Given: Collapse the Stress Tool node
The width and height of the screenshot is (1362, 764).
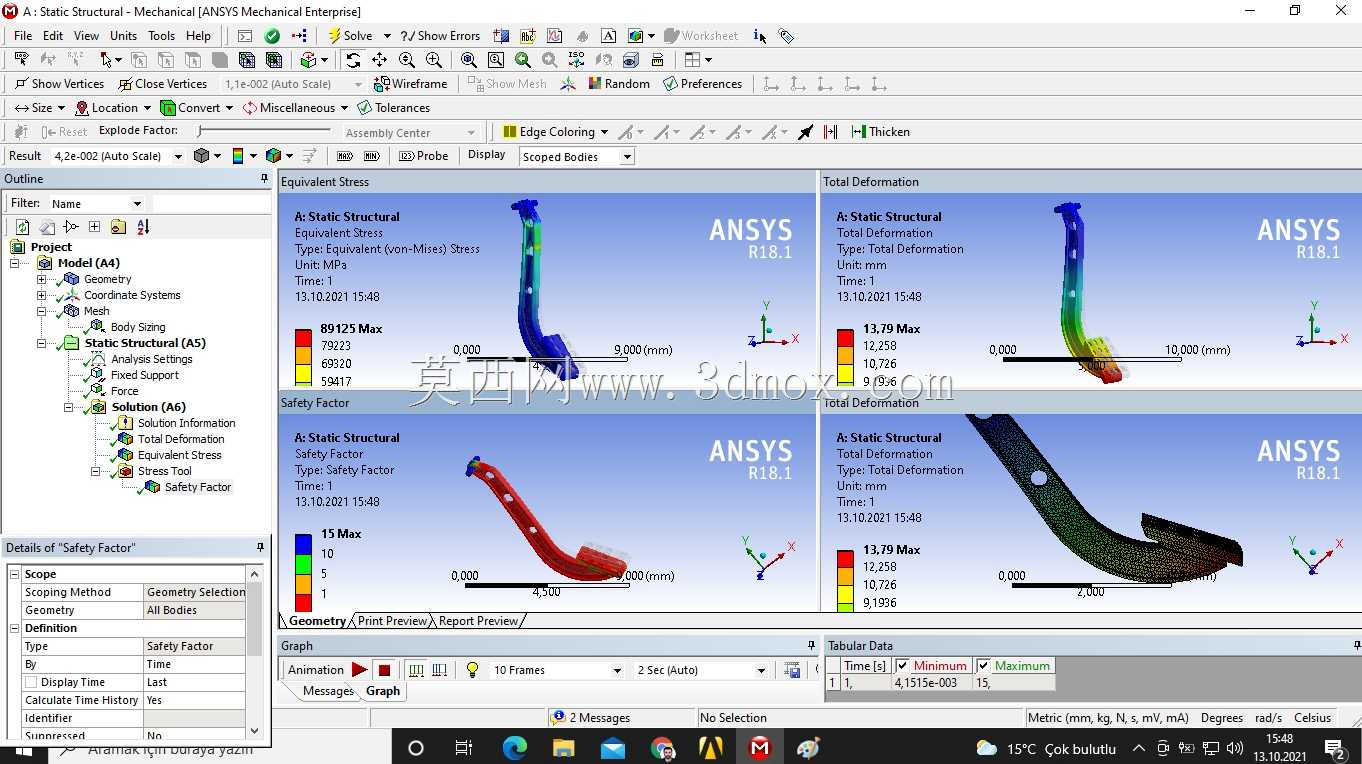Looking at the screenshot, I should click(95, 471).
